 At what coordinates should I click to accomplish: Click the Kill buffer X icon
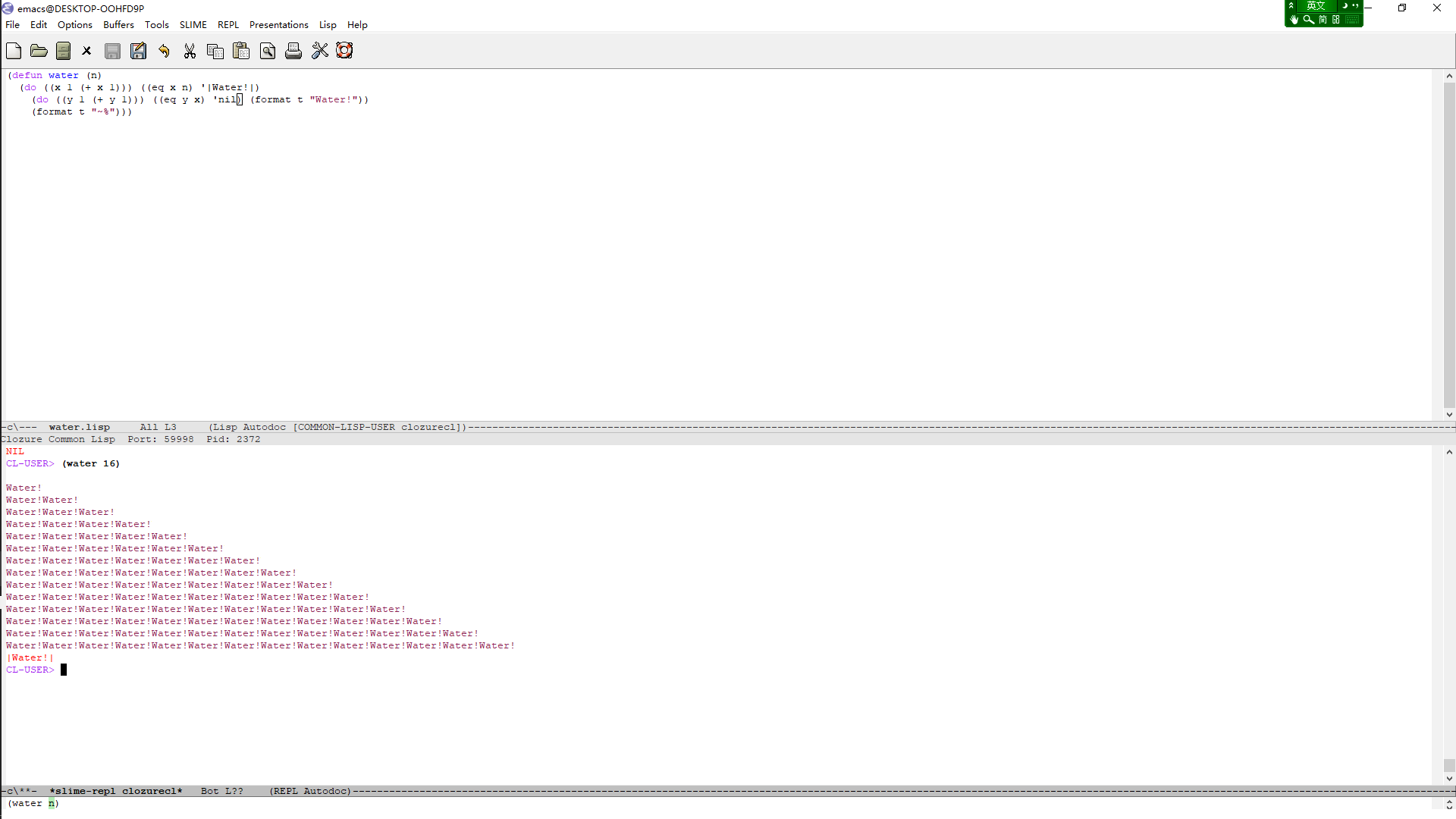tap(87, 51)
